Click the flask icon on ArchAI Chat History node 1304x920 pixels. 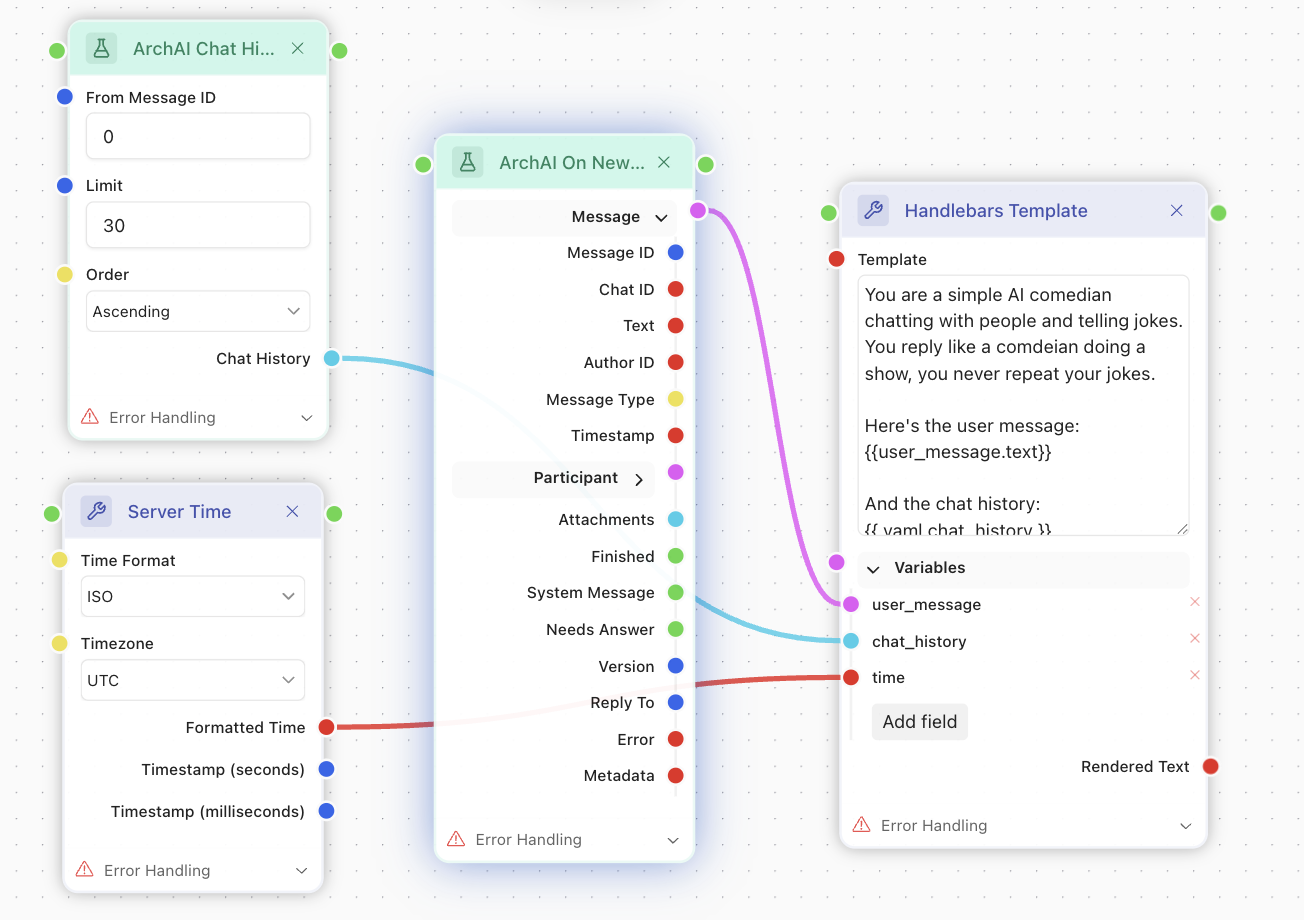100,48
